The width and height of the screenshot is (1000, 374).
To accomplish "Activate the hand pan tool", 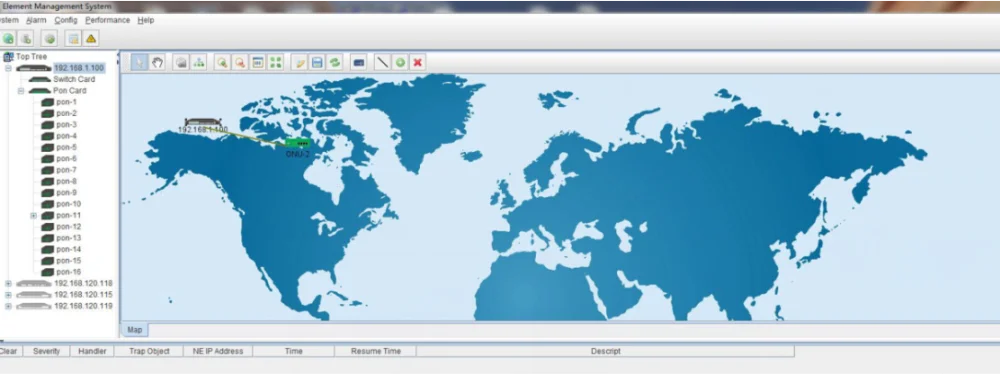I will pos(158,63).
